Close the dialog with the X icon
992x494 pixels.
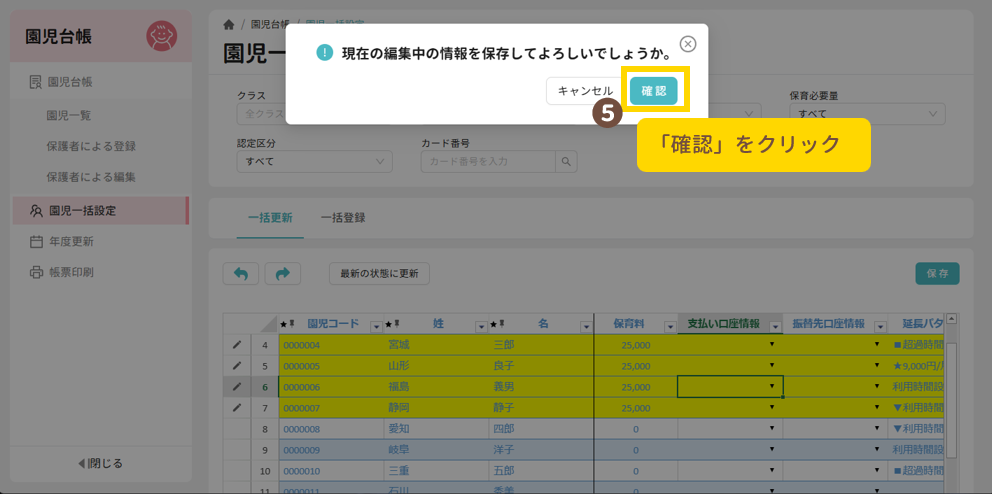688,44
